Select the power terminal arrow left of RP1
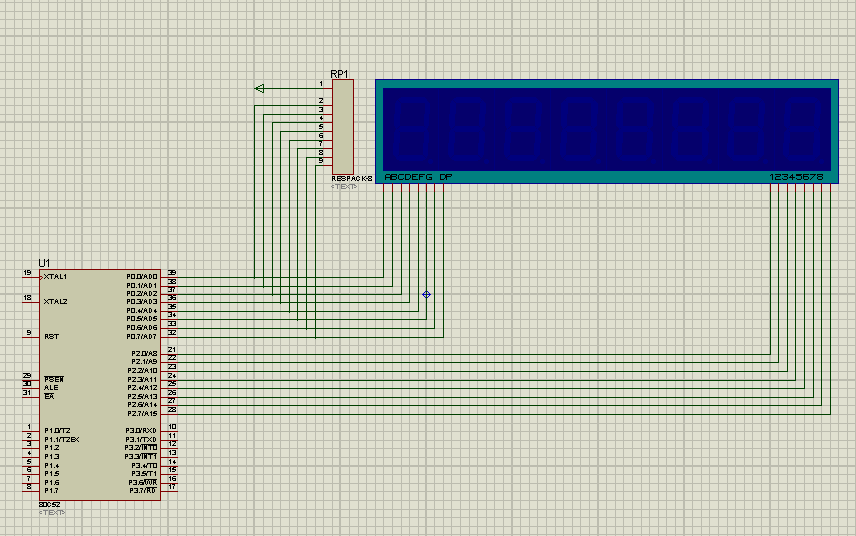This screenshot has width=856, height=536. tap(260, 88)
